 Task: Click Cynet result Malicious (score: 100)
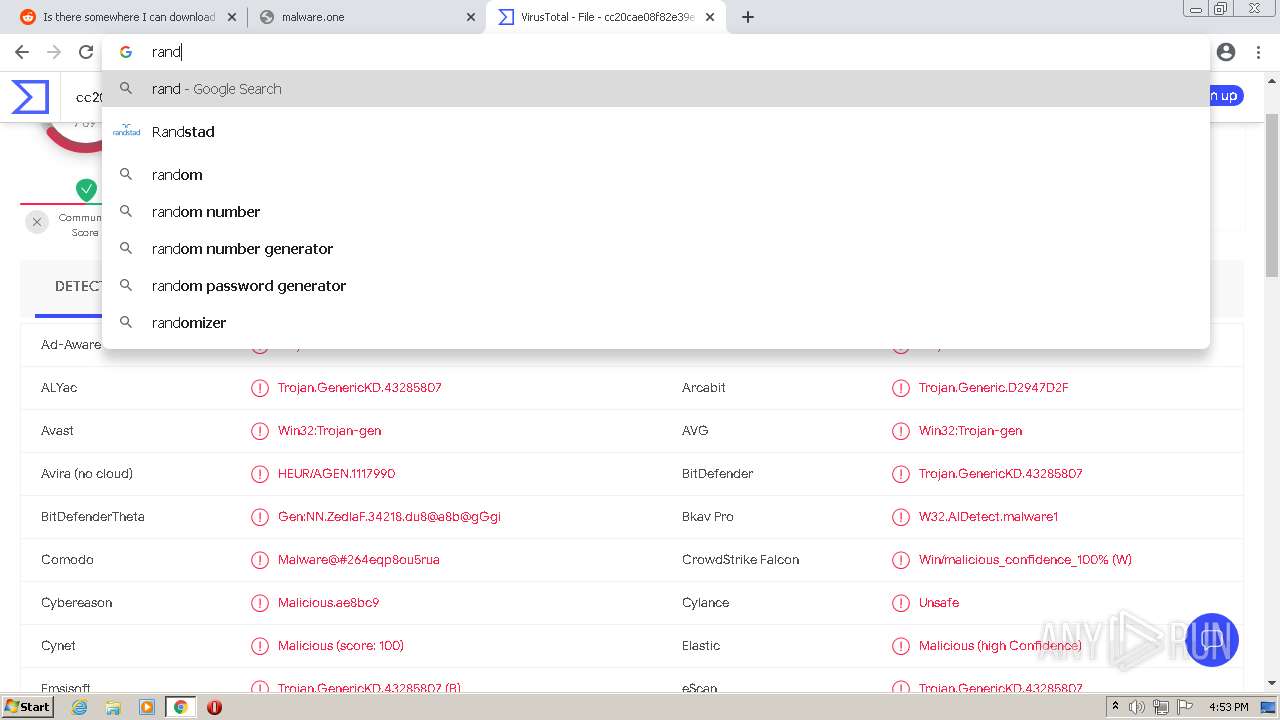(341, 646)
